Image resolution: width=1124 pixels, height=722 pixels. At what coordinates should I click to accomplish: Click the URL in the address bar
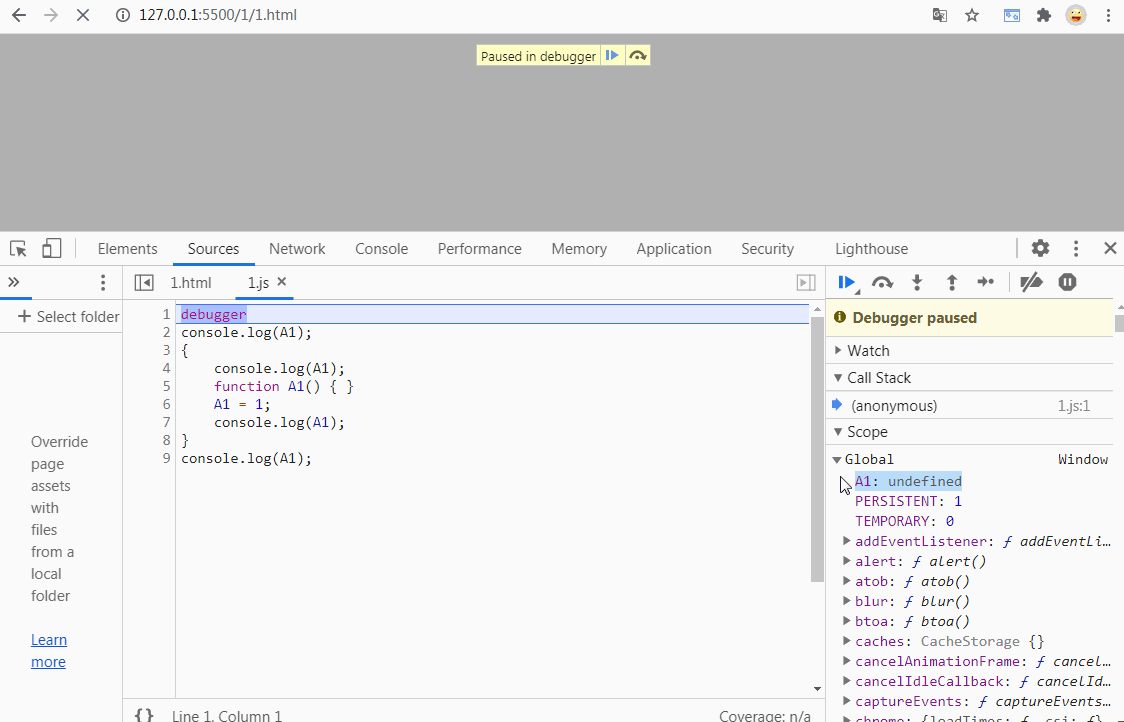click(217, 15)
